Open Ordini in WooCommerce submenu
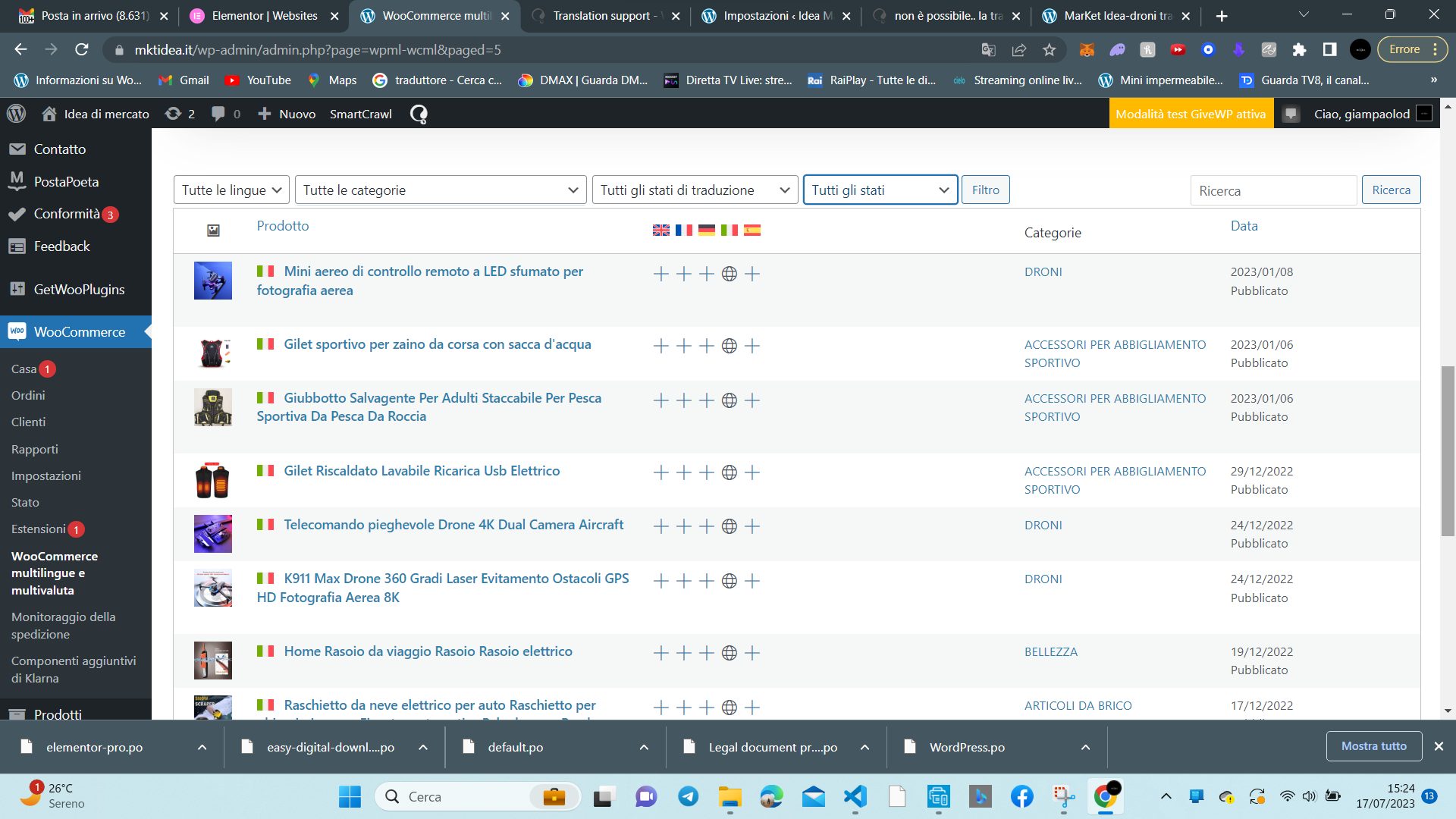 pos(28,395)
